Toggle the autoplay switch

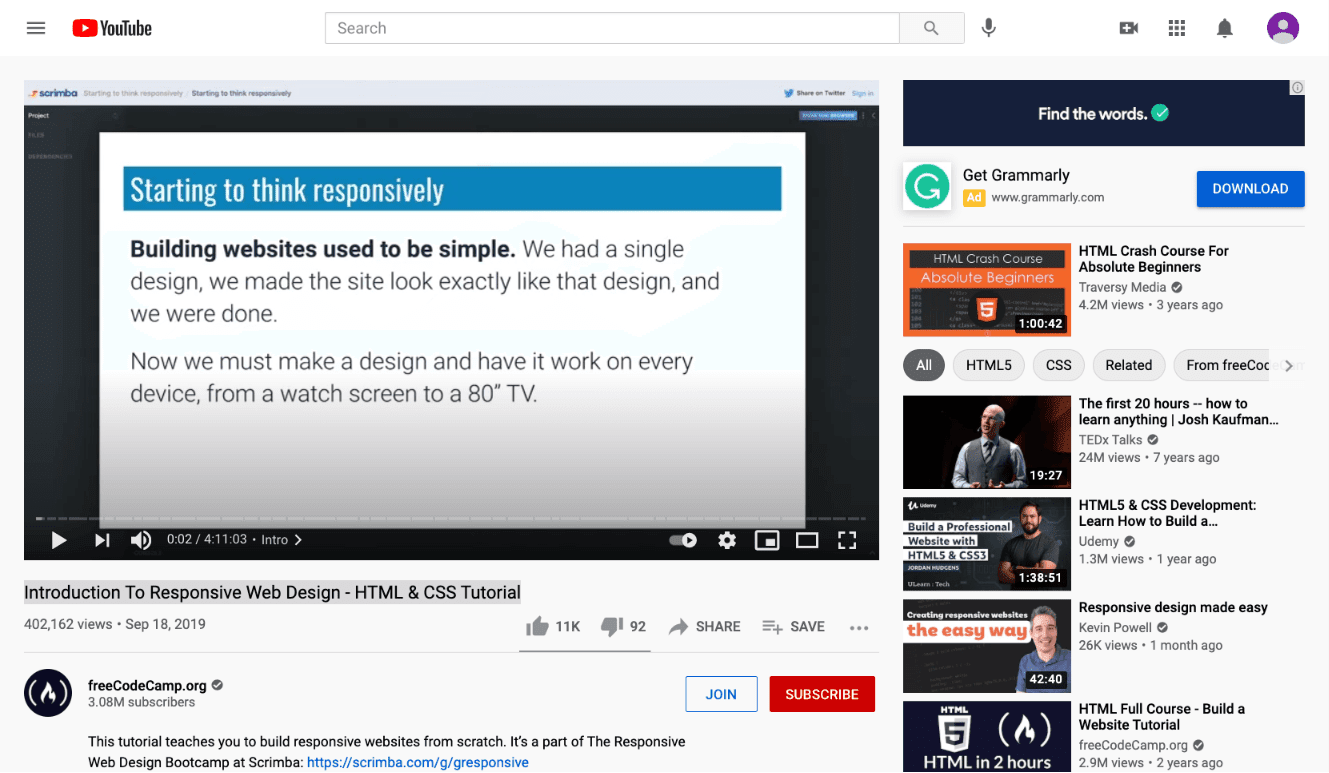point(683,540)
